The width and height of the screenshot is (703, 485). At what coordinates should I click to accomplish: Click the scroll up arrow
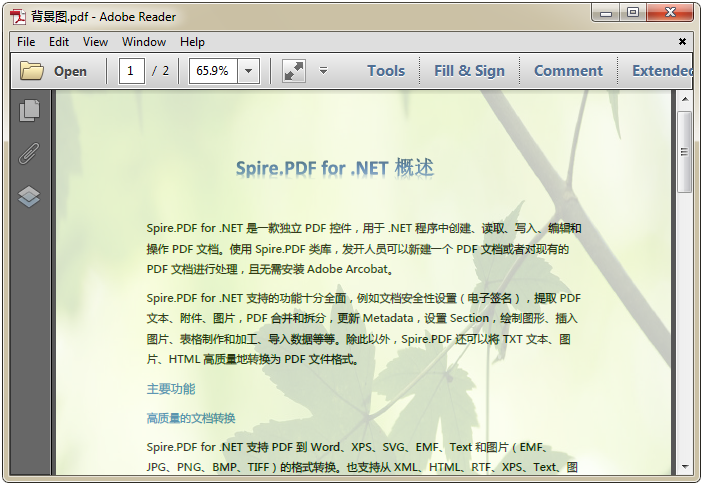tap(685, 99)
